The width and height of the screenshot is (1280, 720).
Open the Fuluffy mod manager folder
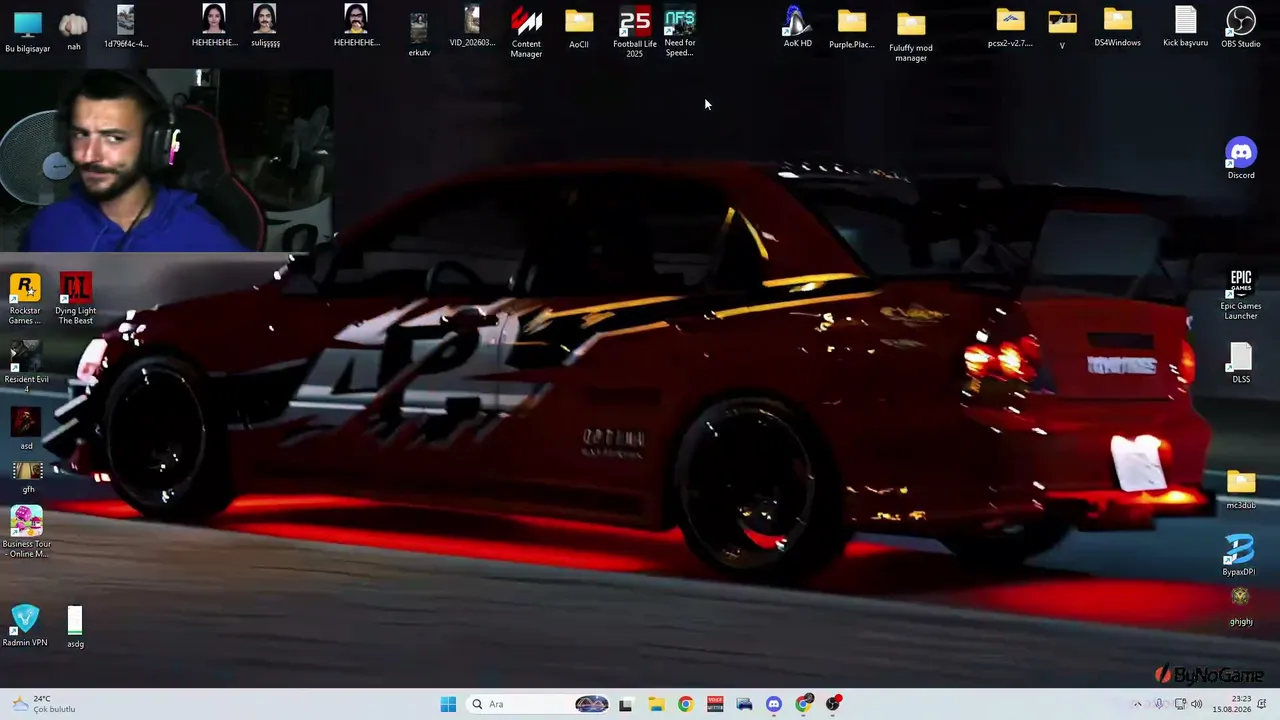point(911,37)
